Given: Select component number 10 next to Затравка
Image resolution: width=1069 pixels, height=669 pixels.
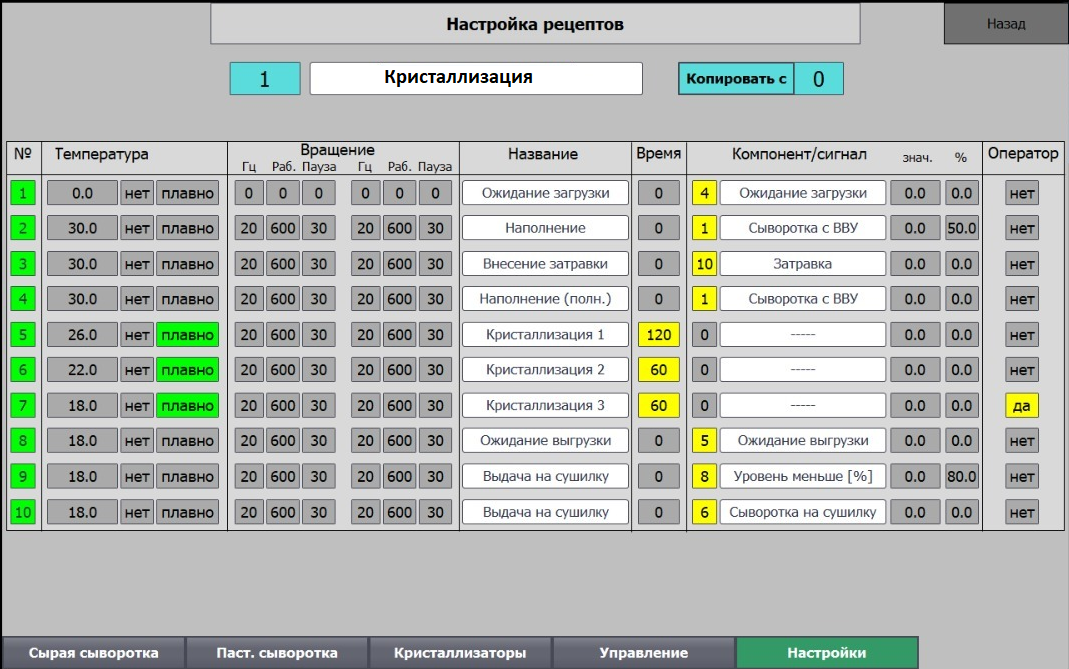Looking at the screenshot, I should [x=704, y=264].
